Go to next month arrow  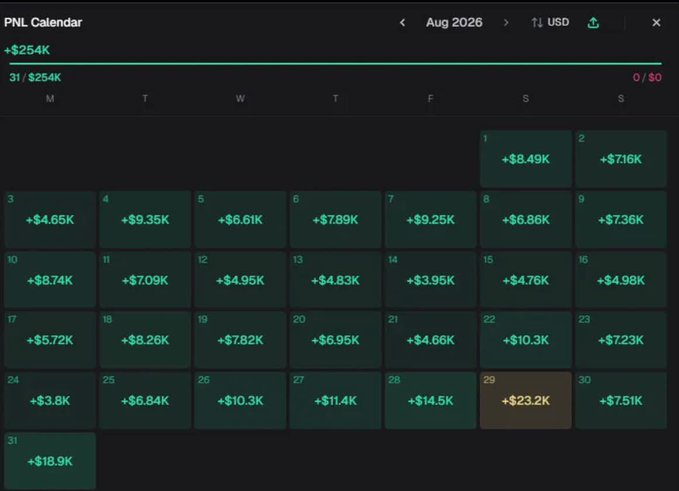(x=506, y=23)
